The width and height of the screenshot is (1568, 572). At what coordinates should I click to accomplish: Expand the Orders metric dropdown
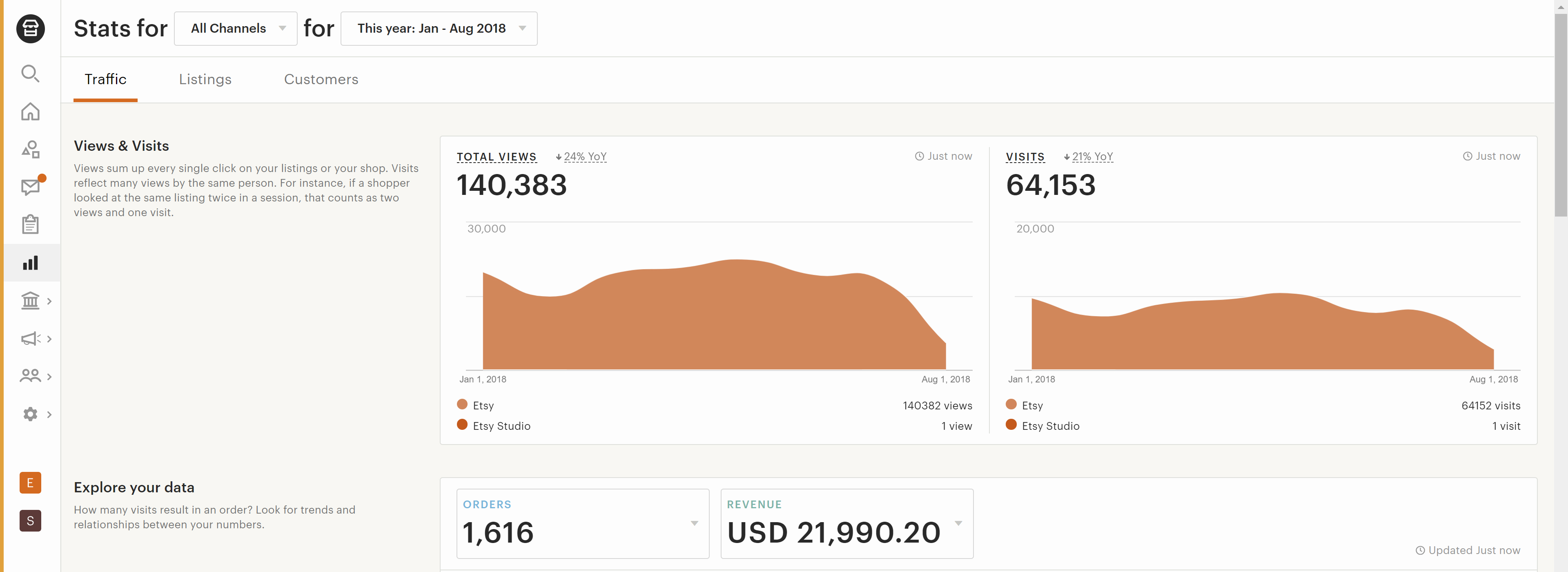tap(694, 523)
